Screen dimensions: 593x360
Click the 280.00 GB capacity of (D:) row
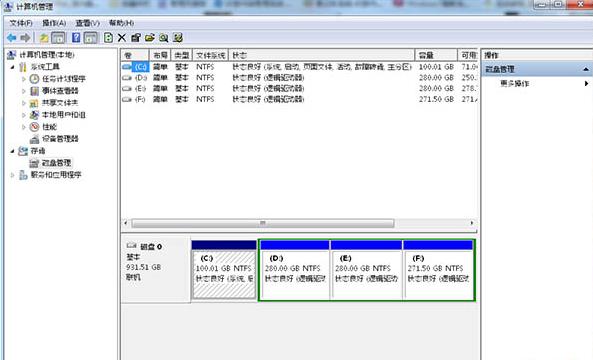(436, 78)
